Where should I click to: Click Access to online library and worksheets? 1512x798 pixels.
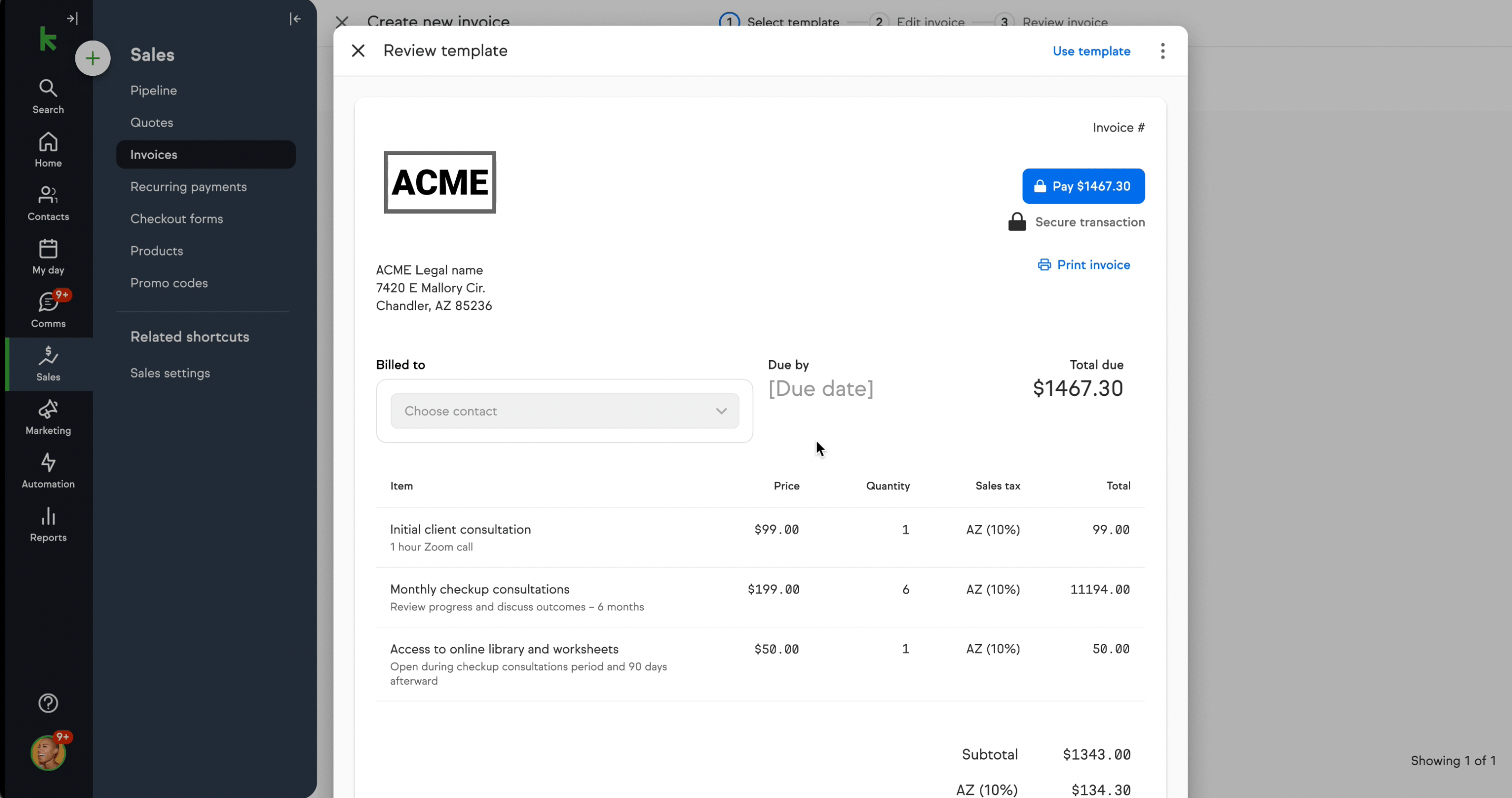tap(504, 649)
